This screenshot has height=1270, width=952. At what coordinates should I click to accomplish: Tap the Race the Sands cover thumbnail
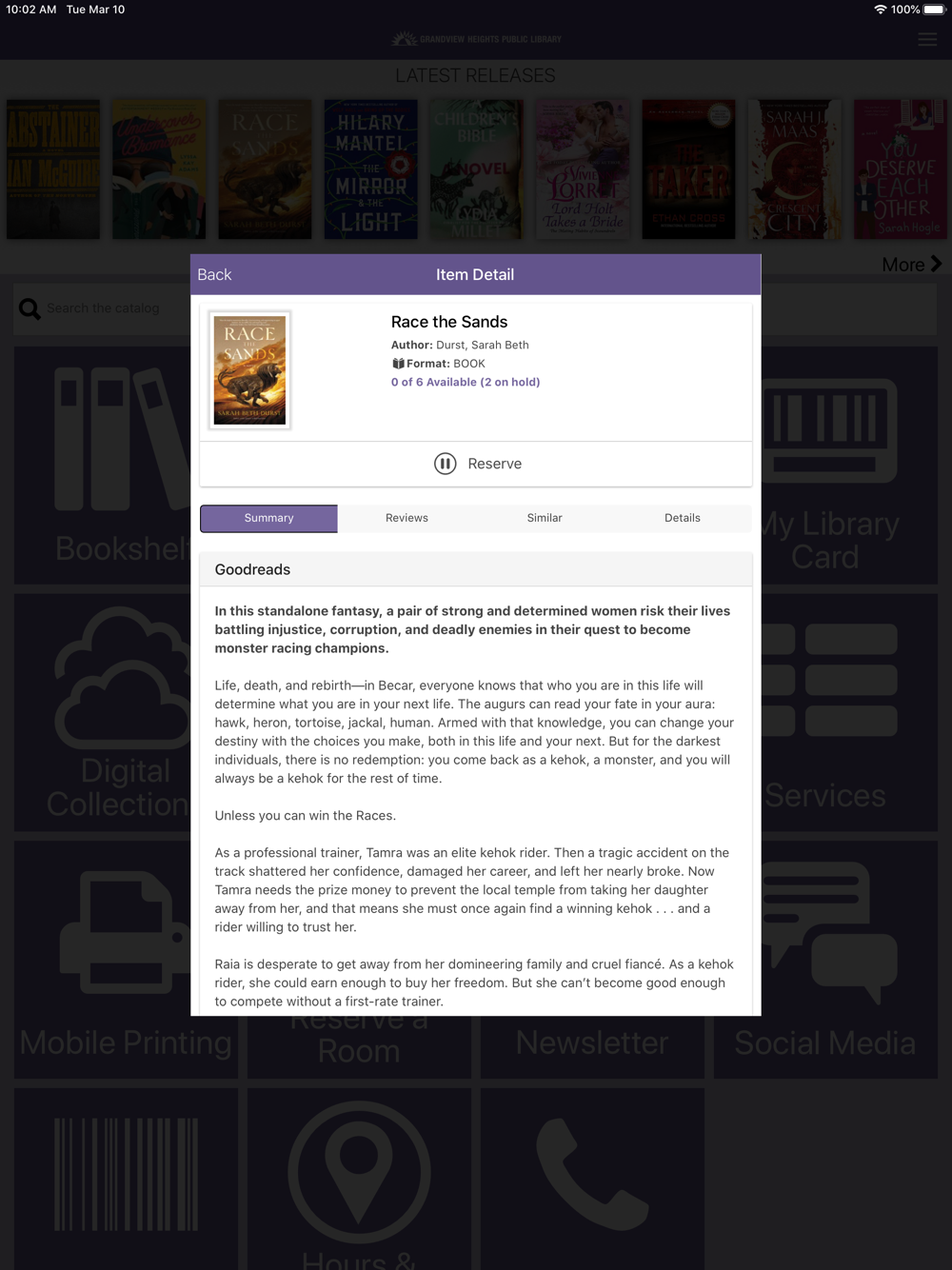(249, 370)
